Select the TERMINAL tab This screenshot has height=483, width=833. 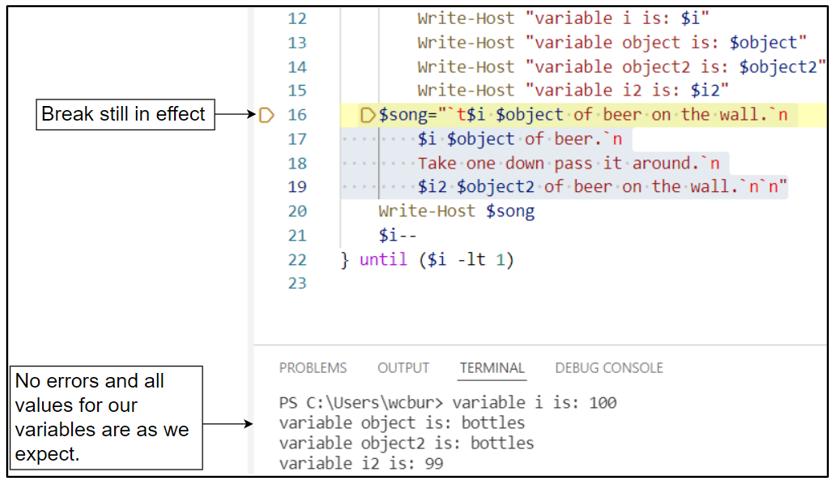point(492,368)
